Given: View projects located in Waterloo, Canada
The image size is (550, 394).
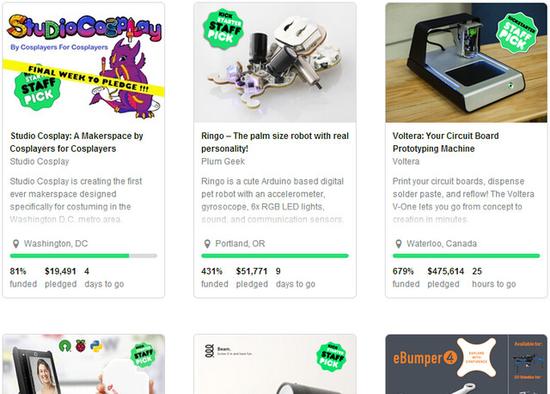Looking at the screenshot, I should pos(442,243).
